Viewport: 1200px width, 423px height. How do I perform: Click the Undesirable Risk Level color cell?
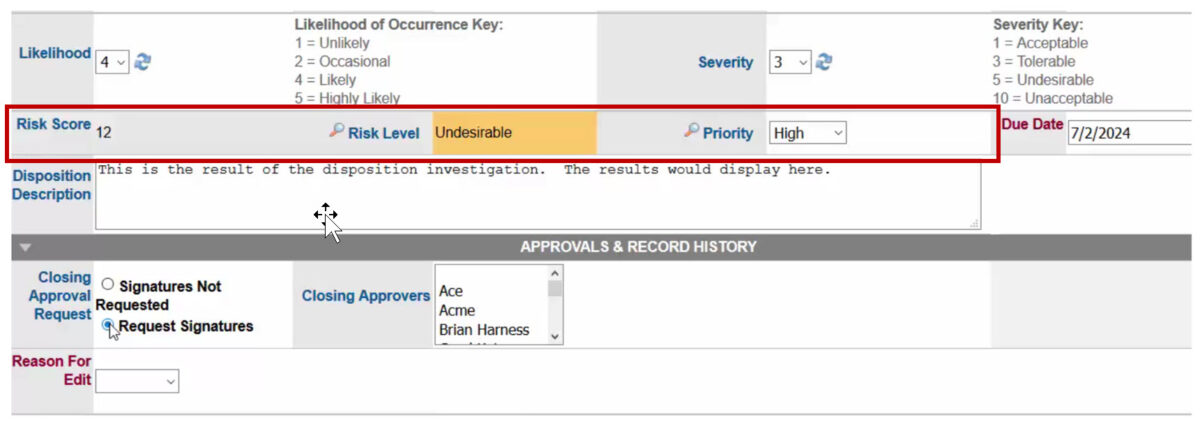pyautogui.click(x=514, y=132)
